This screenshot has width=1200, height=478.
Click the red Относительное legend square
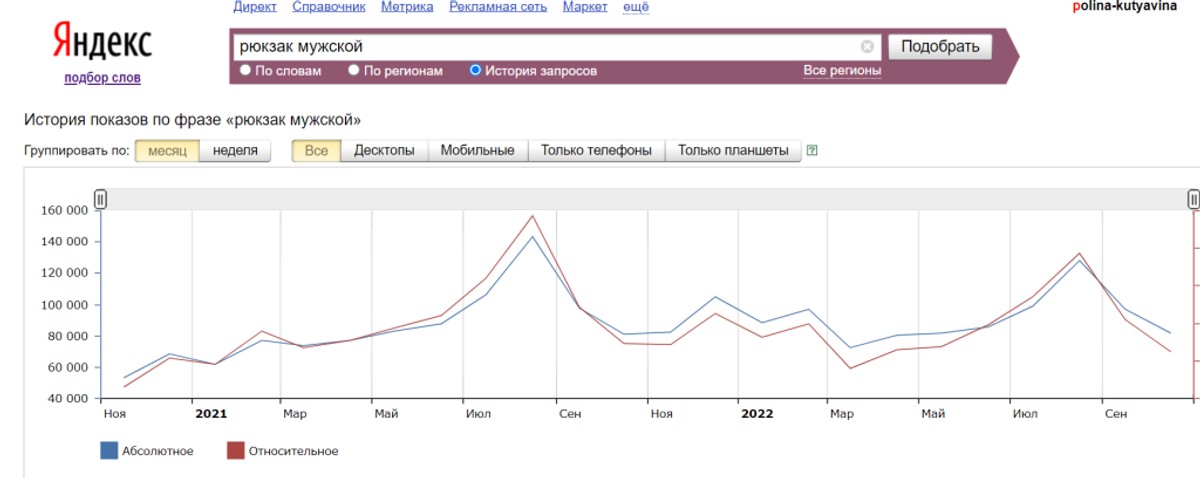click(x=235, y=451)
